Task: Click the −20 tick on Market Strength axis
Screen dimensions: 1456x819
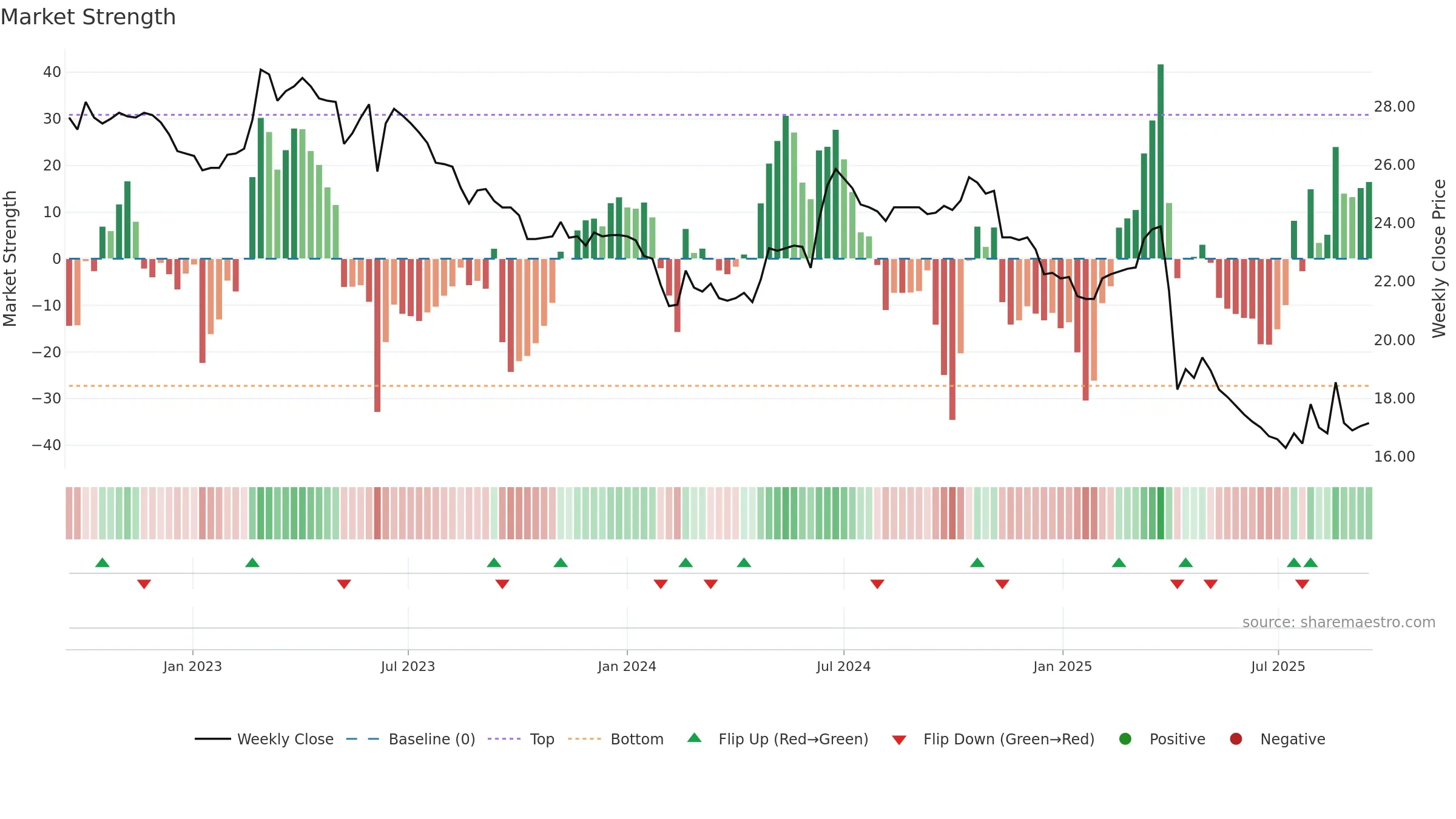Action: point(47,352)
